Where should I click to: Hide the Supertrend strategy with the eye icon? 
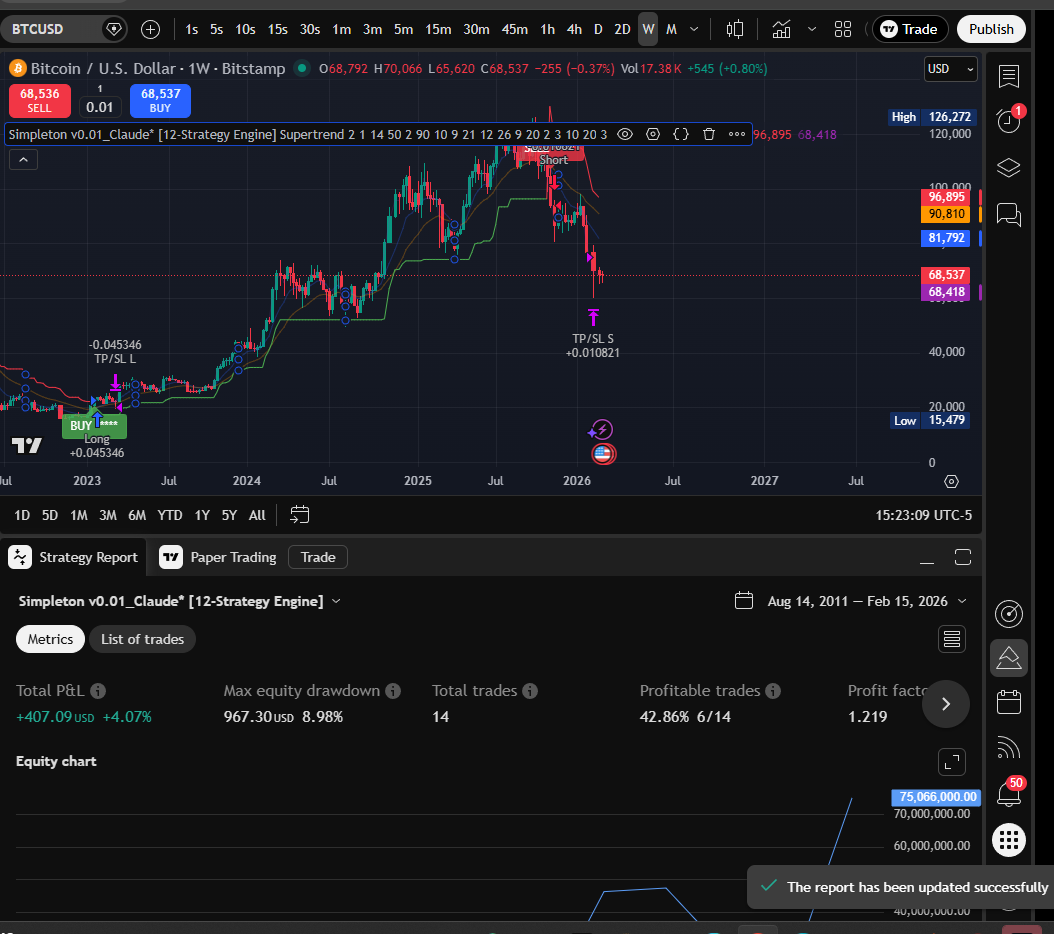pos(624,133)
